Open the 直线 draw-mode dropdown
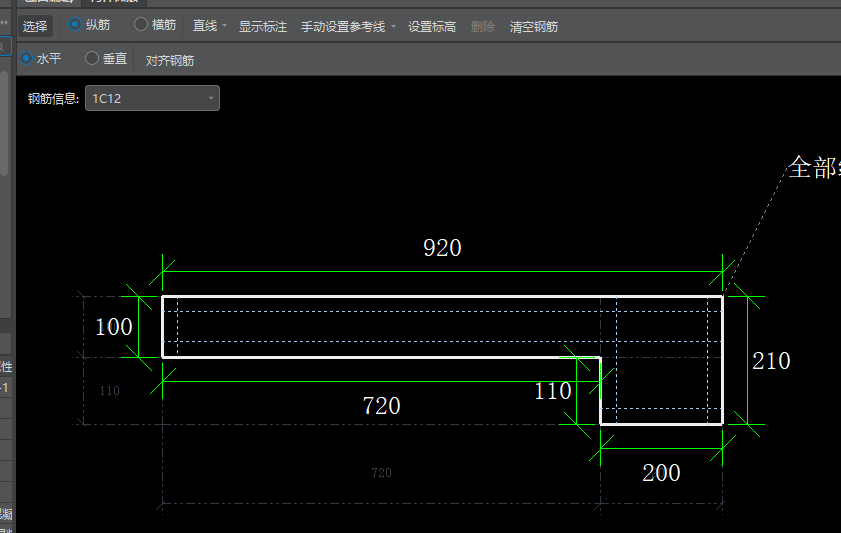 210,26
